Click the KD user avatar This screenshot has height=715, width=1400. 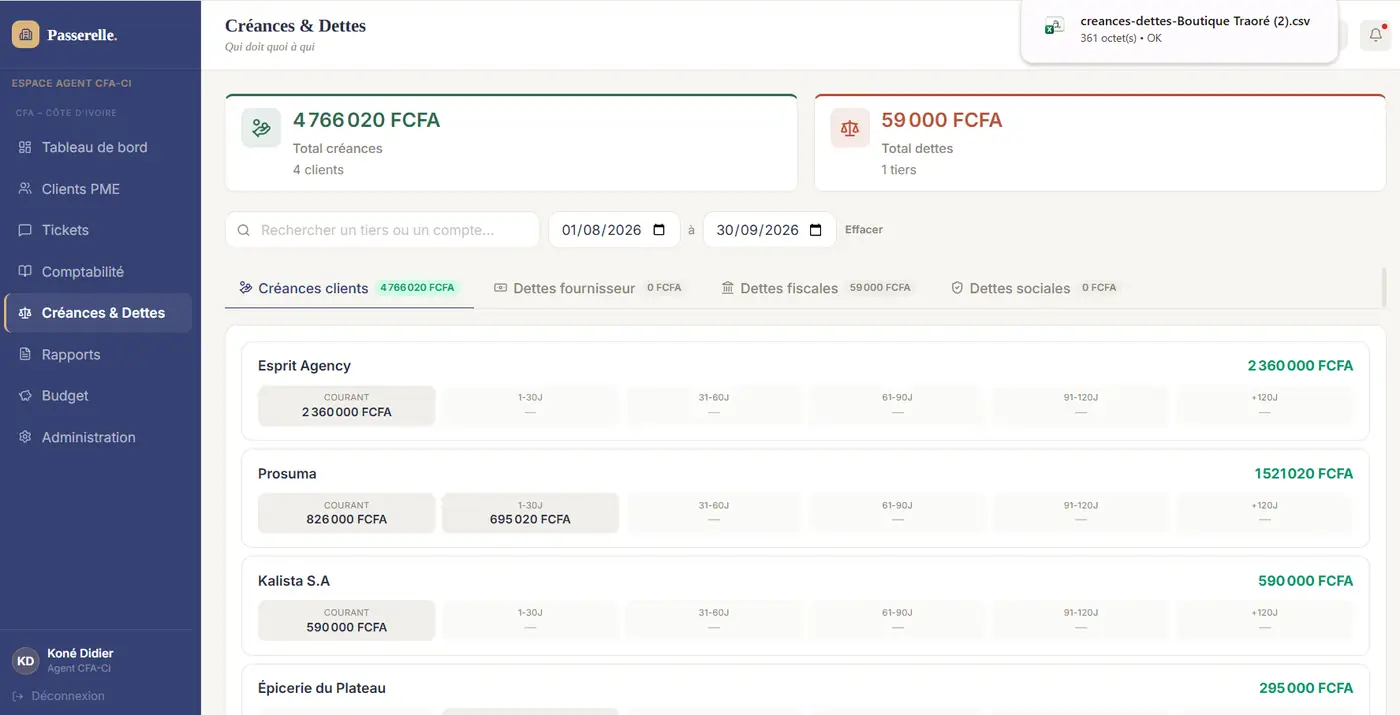pos(26,661)
